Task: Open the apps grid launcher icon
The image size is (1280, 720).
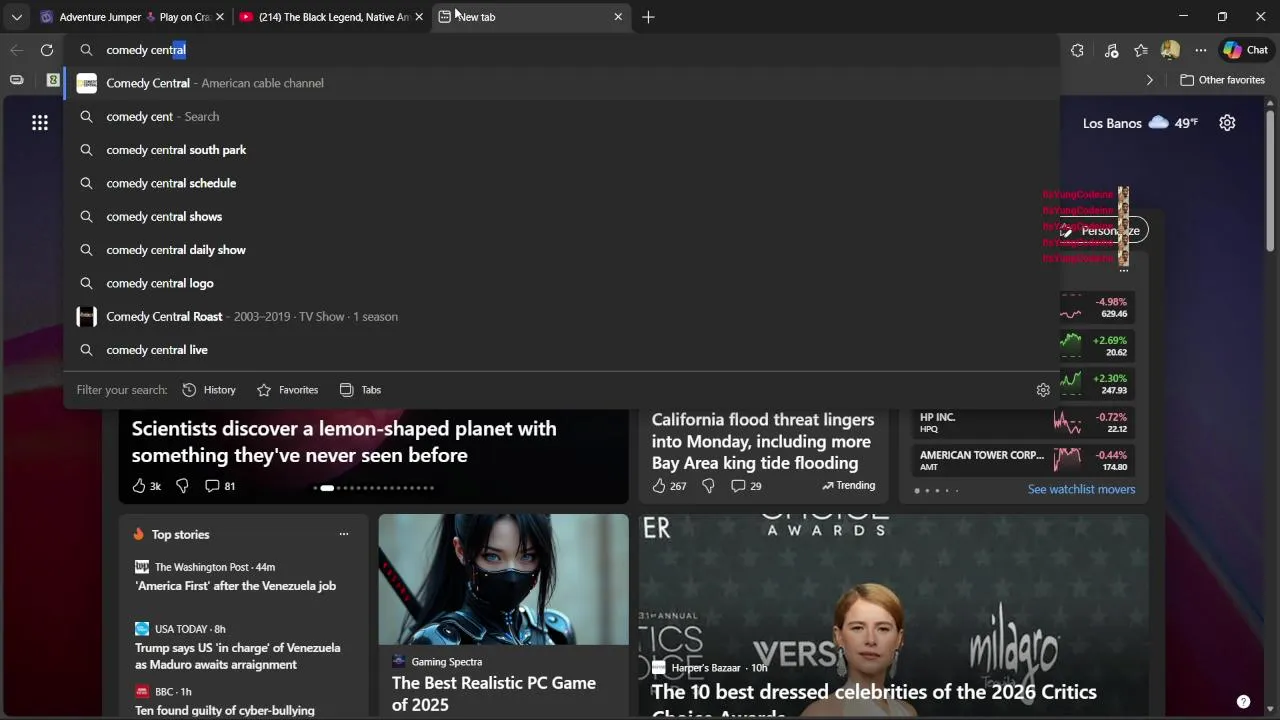Action: point(40,123)
